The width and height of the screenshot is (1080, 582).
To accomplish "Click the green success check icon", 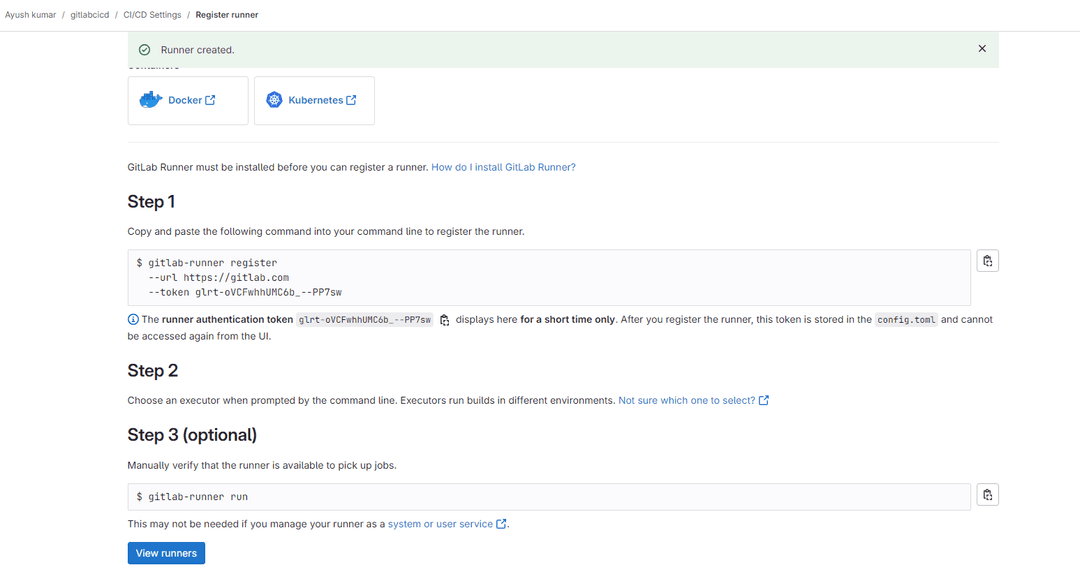I will coord(145,50).
